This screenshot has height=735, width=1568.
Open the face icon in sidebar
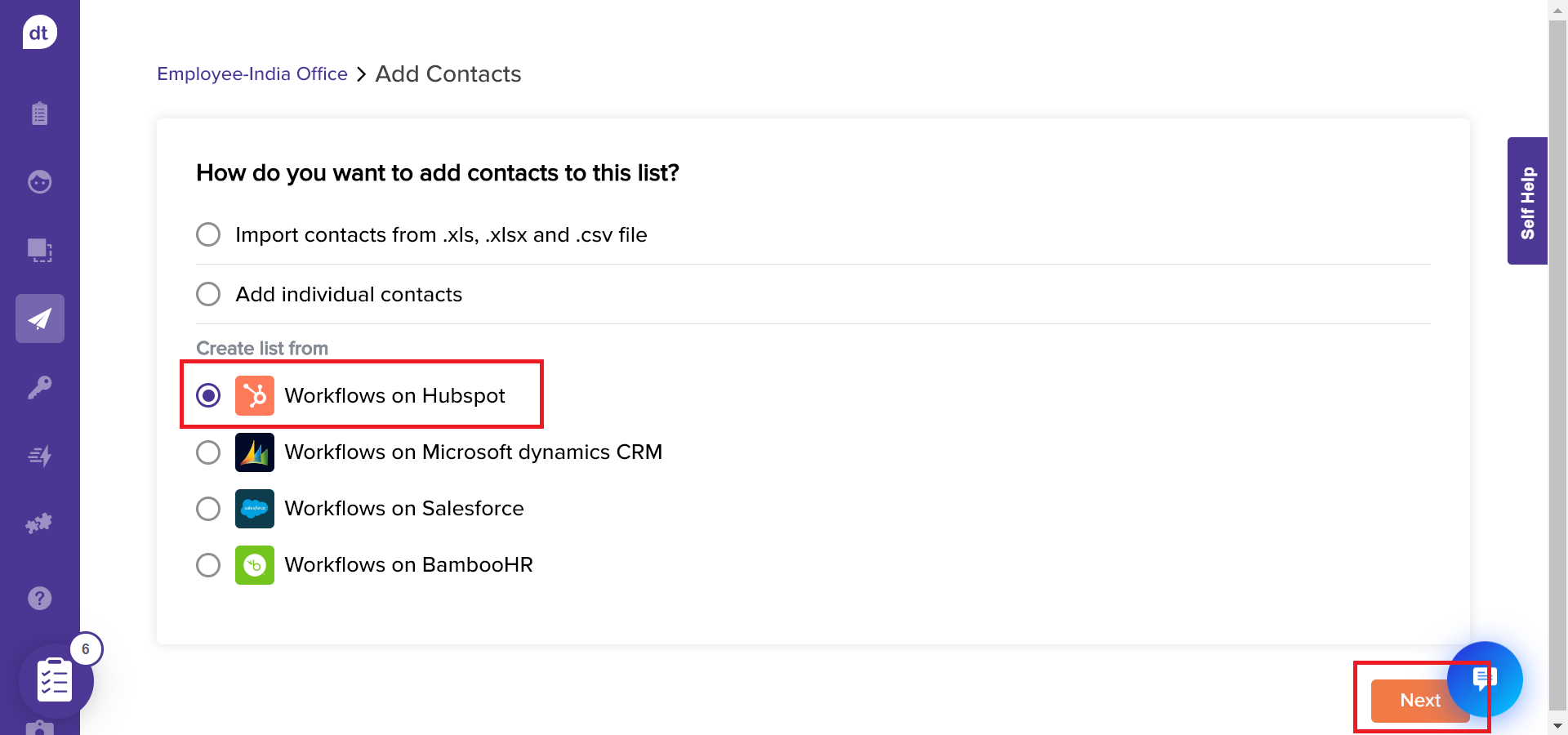[x=39, y=181]
